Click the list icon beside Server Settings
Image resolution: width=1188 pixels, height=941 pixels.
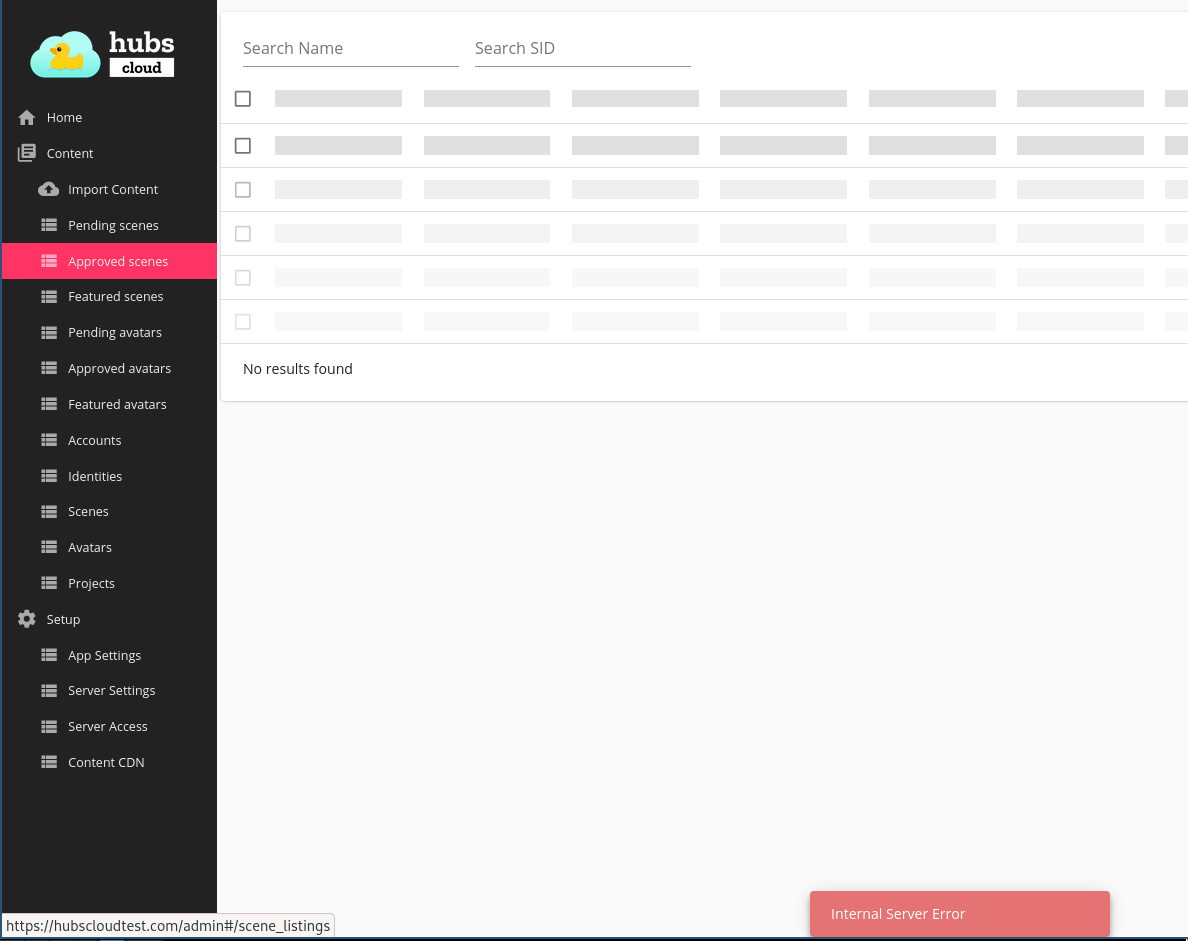pyautogui.click(x=49, y=690)
